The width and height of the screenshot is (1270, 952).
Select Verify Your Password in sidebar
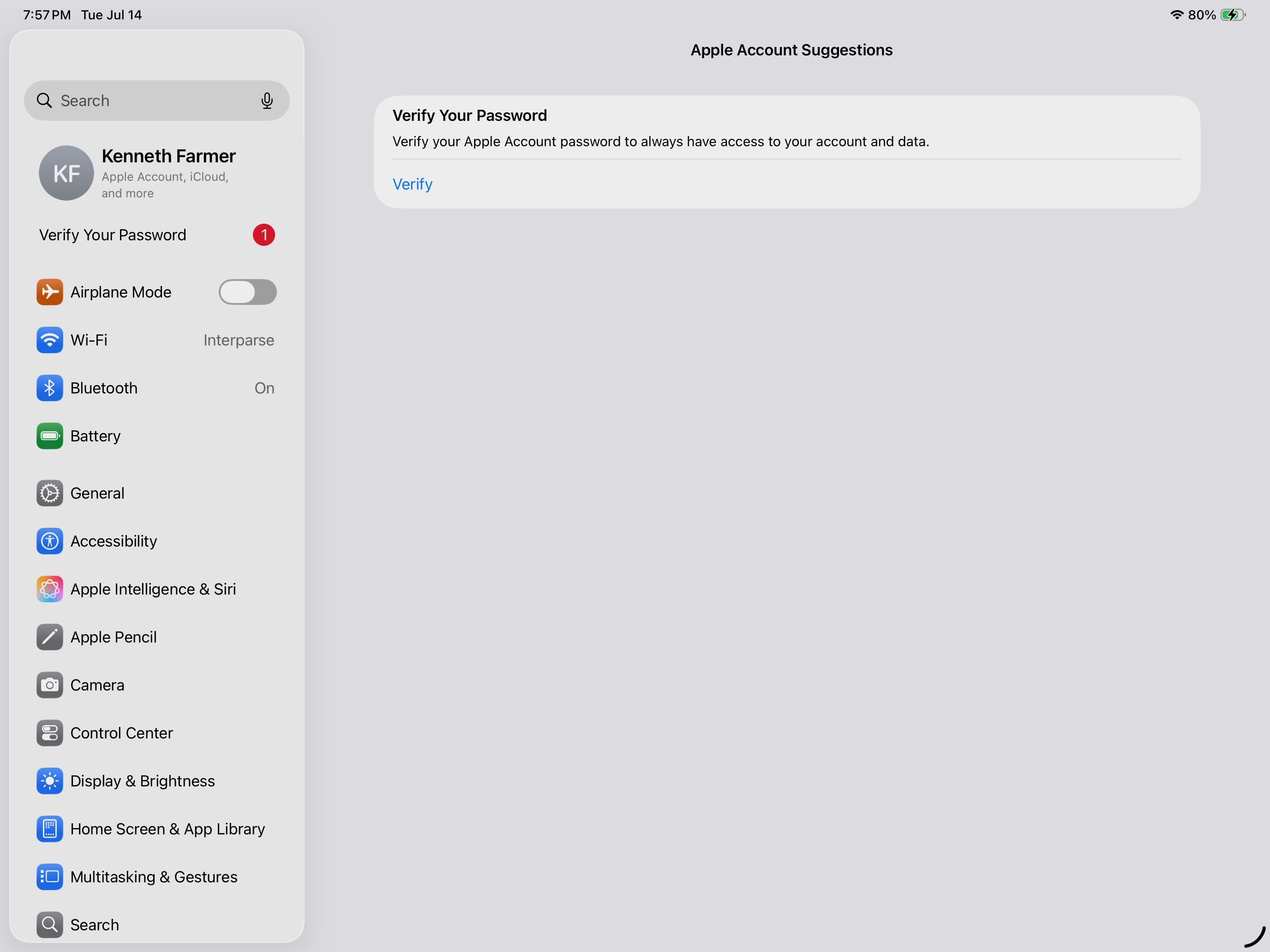click(x=156, y=235)
